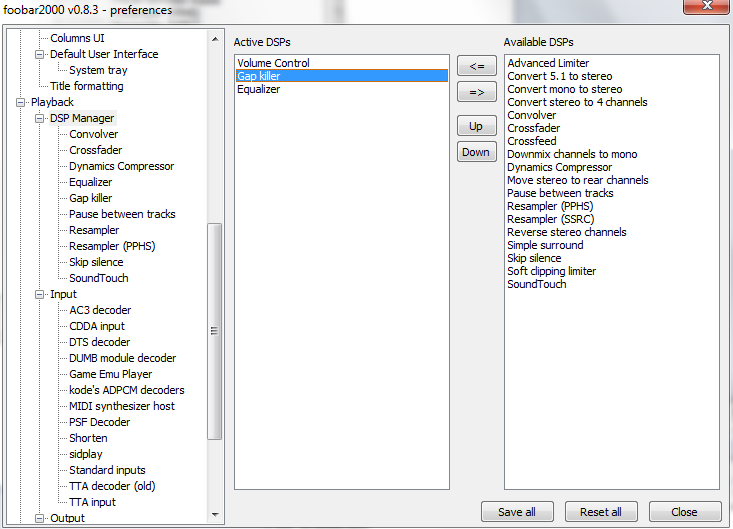Select Playback in the preferences tree

[x=52, y=102]
